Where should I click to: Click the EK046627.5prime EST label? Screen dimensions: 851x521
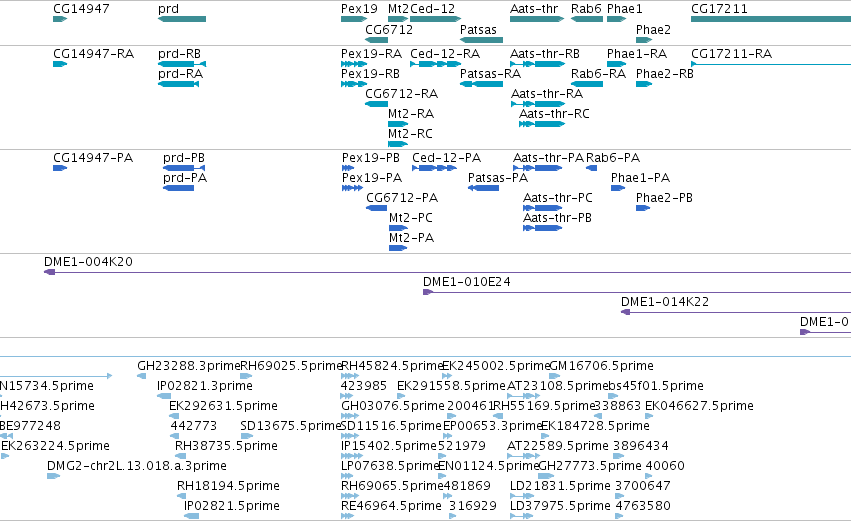pyautogui.click(x=699, y=406)
